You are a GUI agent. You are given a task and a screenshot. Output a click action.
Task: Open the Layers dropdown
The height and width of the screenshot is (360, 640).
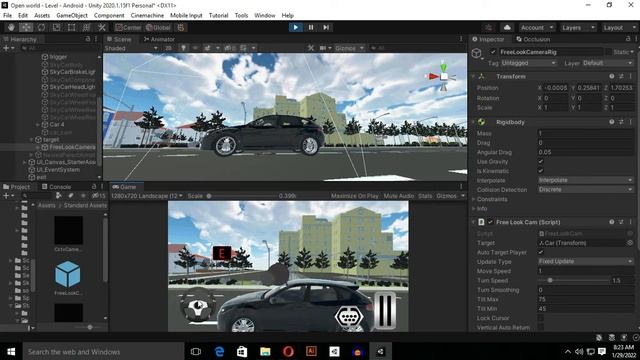click(x=577, y=27)
